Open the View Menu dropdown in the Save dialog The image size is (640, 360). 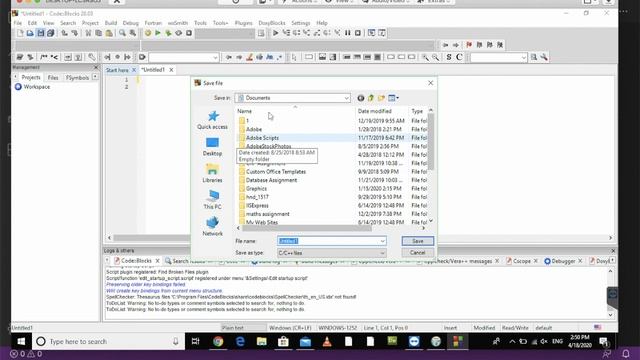click(x=393, y=98)
